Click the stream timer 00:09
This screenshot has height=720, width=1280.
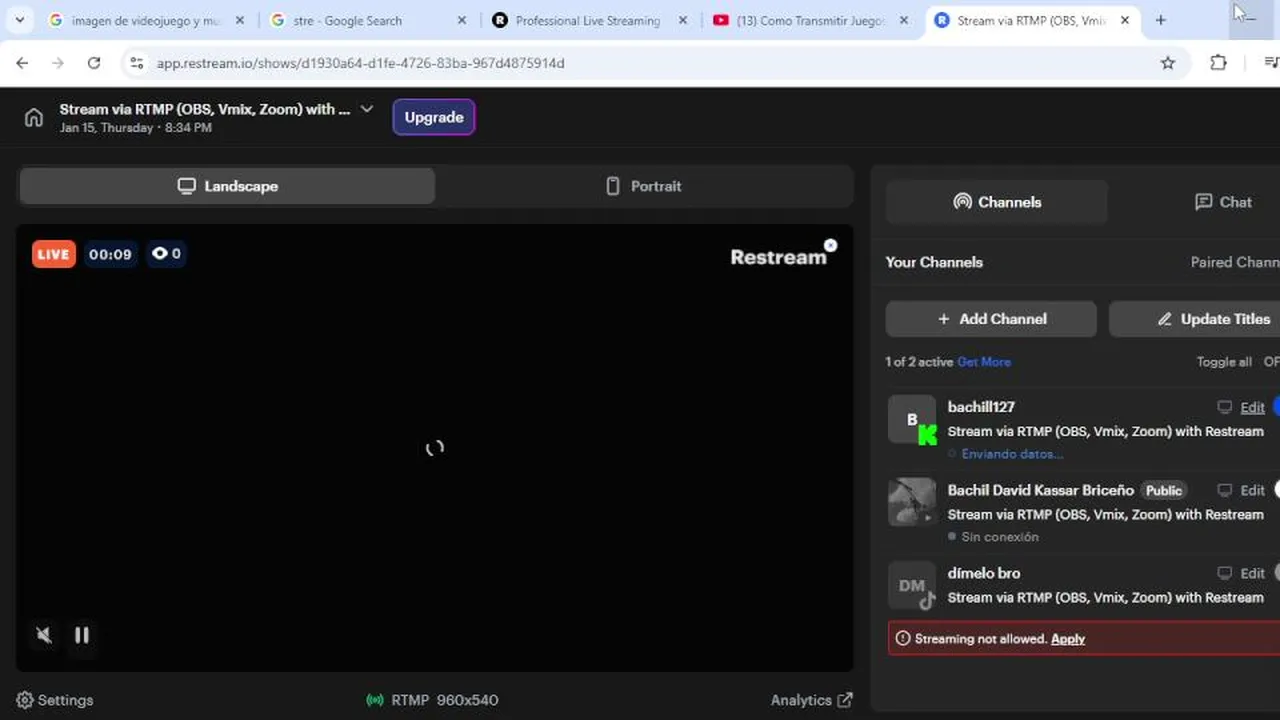click(110, 254)
